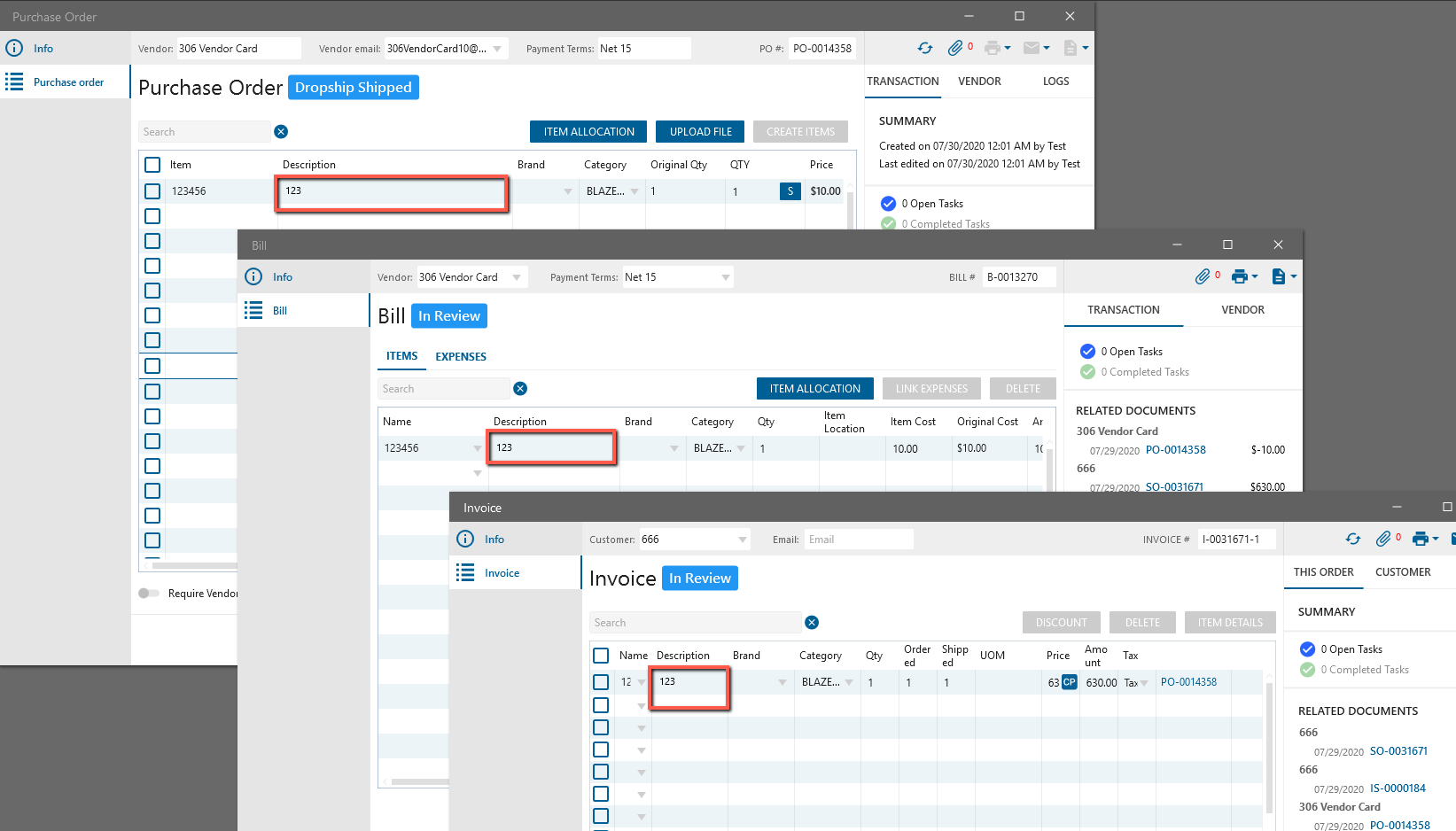The height and width of the screenshot is (831, 1456).
Task: Open the Category dropdown in the Bill item row
Action: [741, 448]
